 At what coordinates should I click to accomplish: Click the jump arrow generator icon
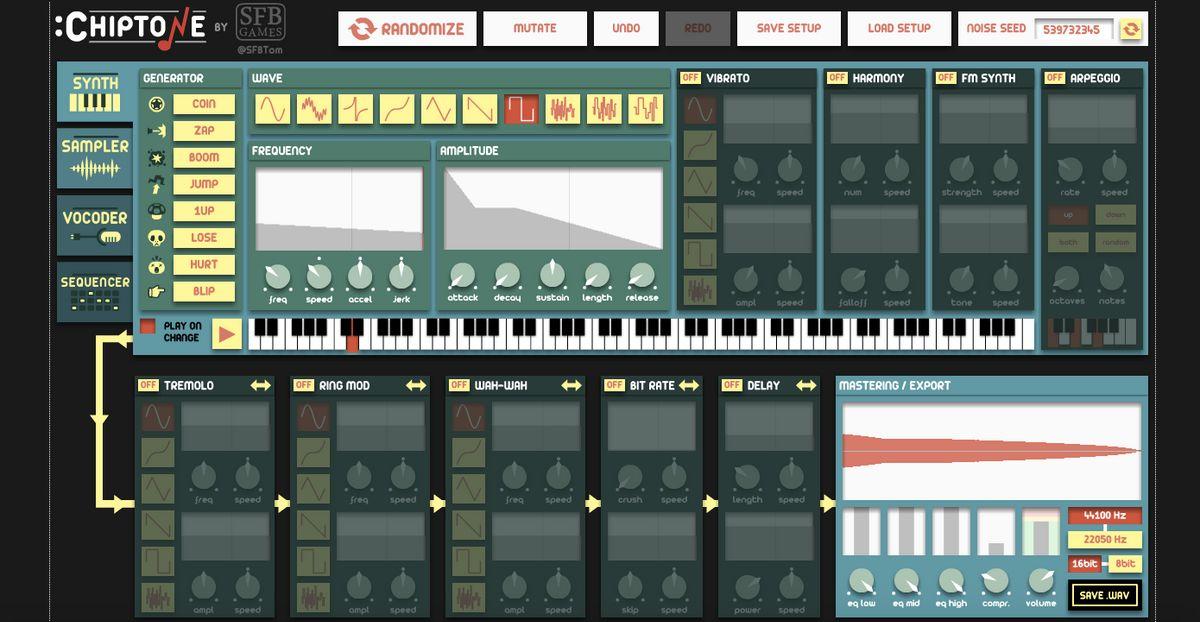(156, 184)
